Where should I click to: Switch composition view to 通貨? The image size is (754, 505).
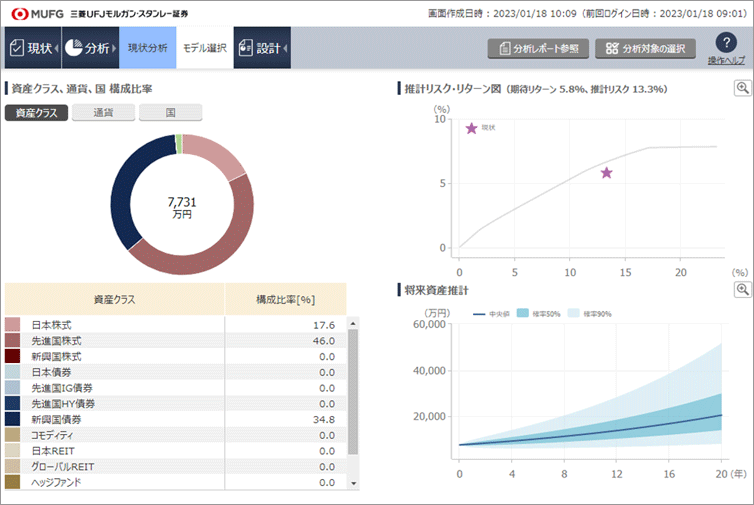[x=104, y=113]
